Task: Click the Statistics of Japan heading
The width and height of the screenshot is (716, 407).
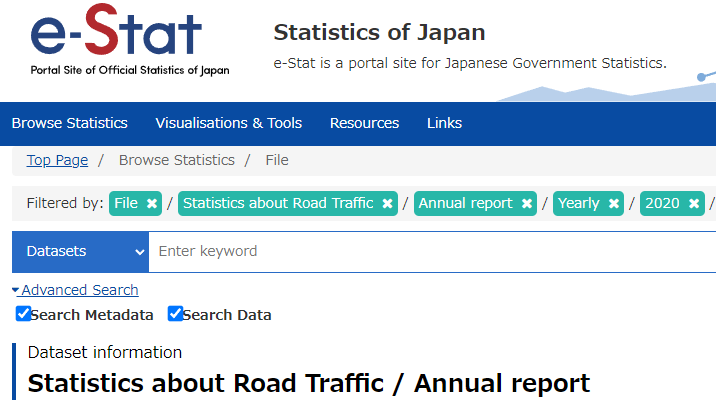Action: [x=379, y=32]
